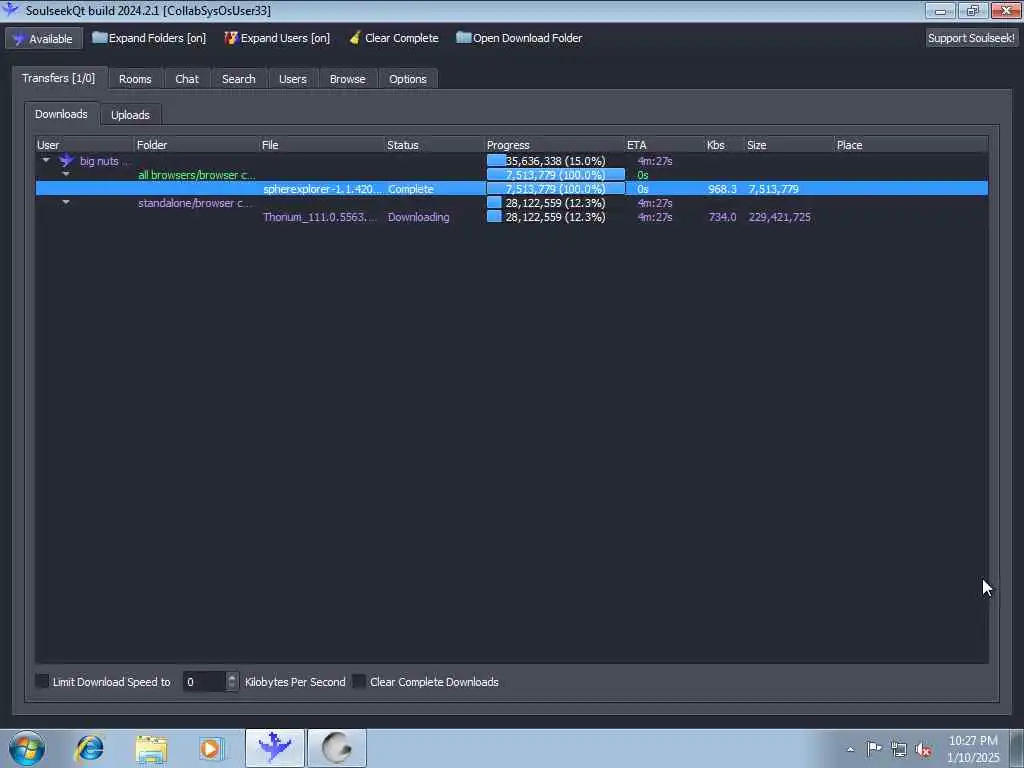Select the Uploads sub-tab
Screen dimensions: 1024x768
(131, 115)
